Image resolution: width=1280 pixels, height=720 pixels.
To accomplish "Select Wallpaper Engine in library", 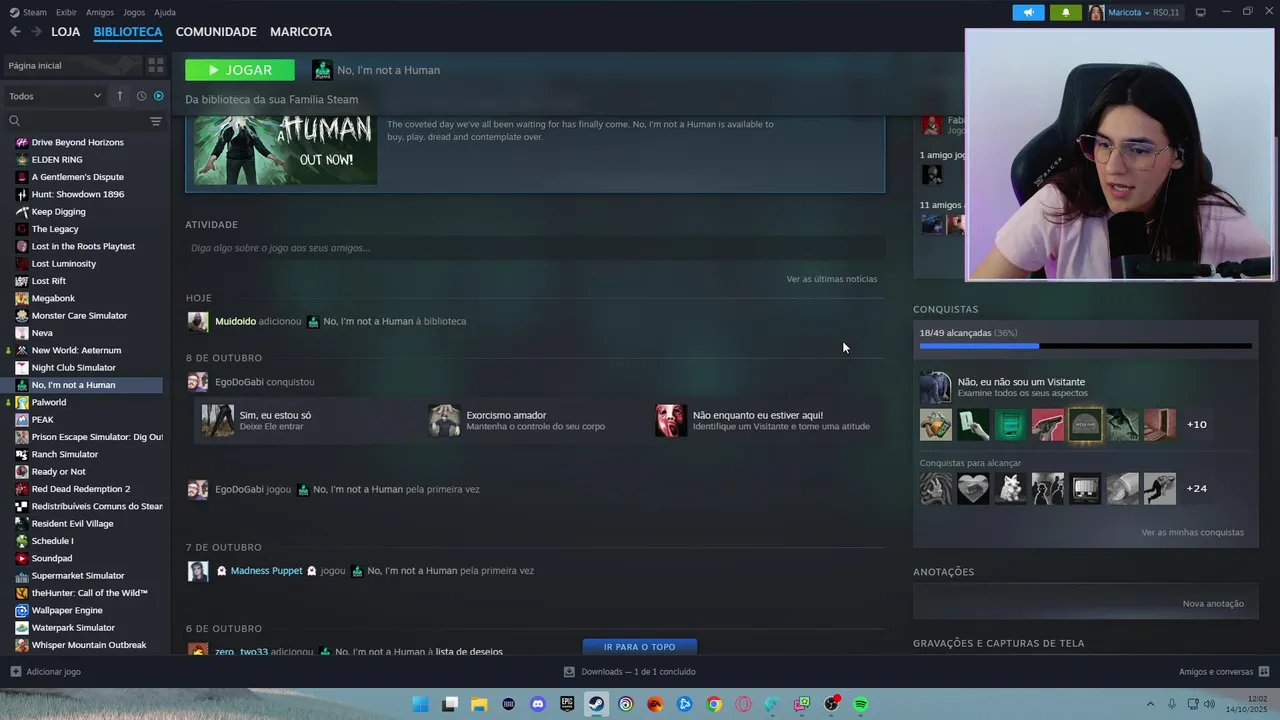I will coord(67,610).
